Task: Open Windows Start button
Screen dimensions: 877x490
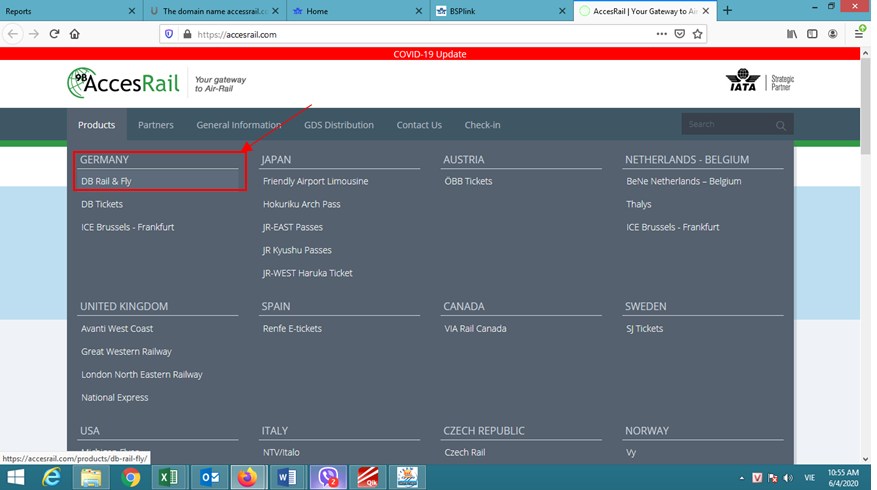Action: (x=16, y=478)
